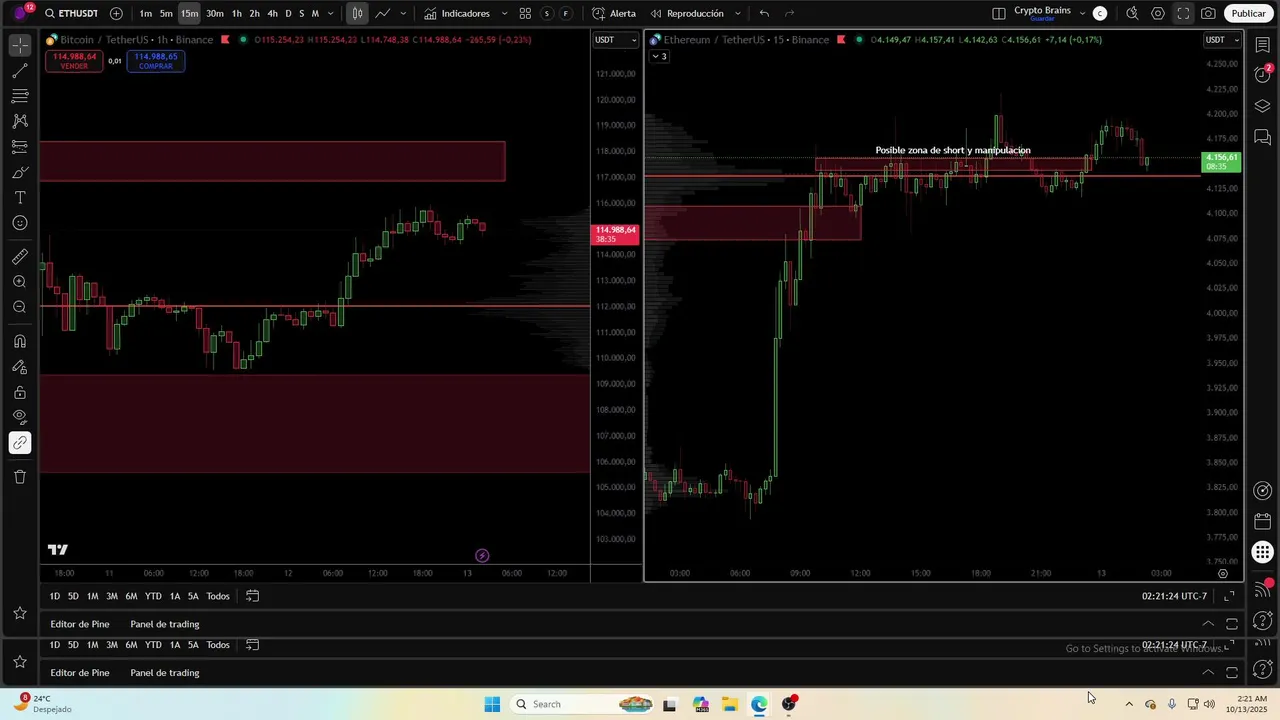Open the forecasting and measurement tools
1280x720 pixels.
20,147
